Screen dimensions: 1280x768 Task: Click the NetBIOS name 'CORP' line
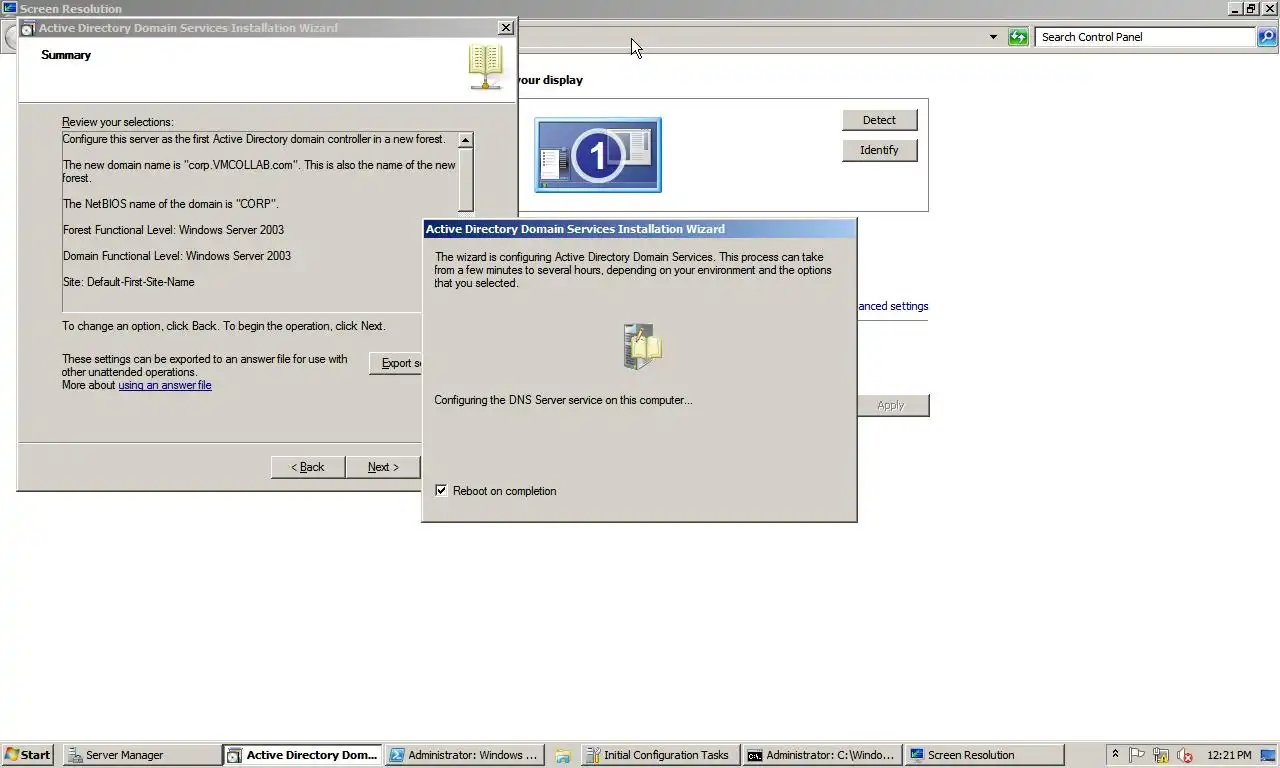pos(171,204)
